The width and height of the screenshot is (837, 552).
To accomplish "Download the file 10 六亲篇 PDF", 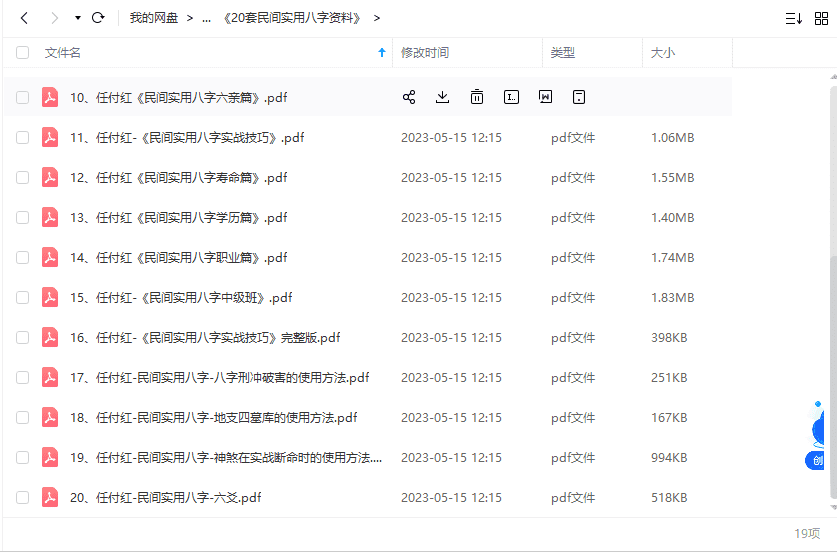I will tap(443, 97).
